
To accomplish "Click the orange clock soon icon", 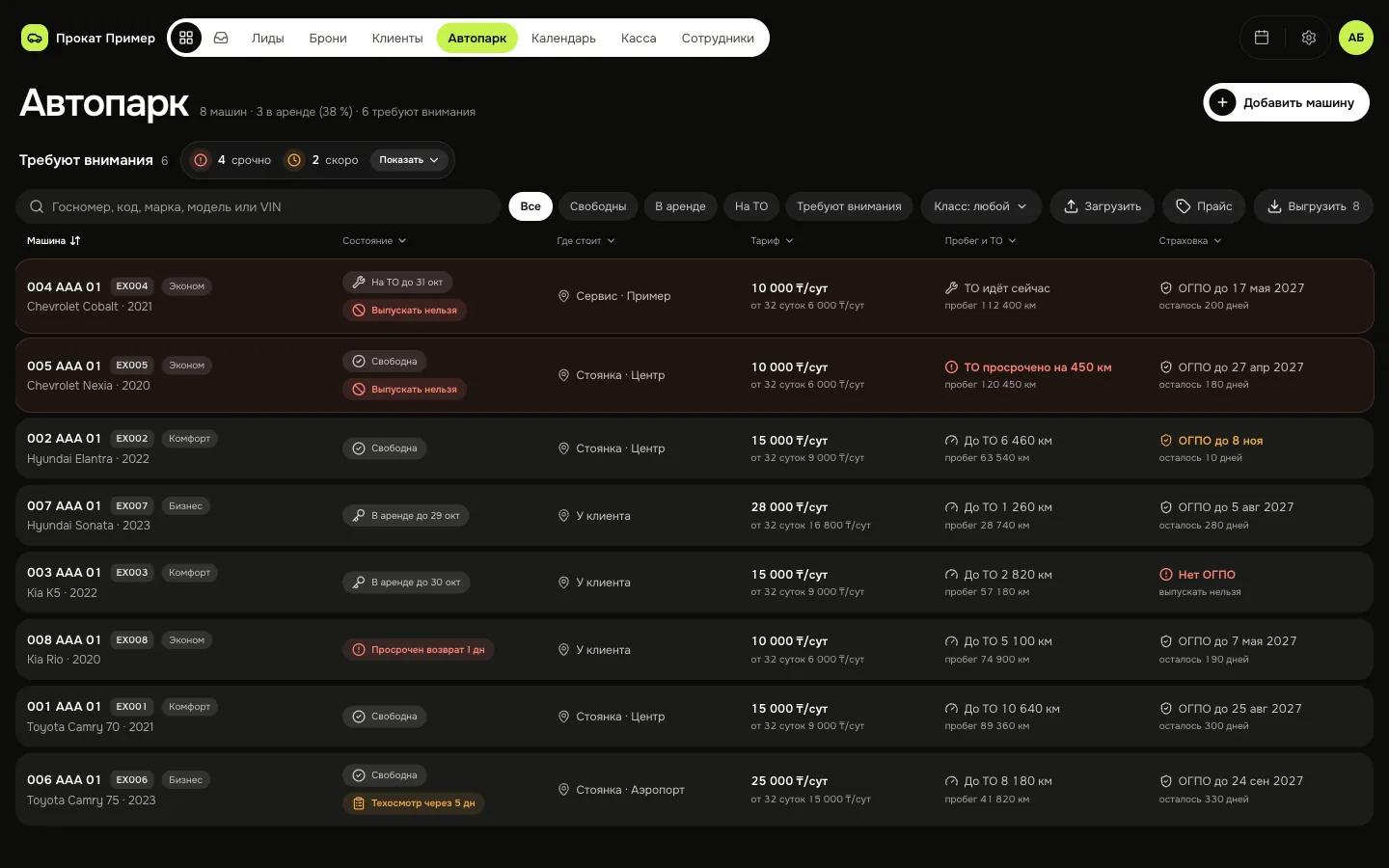I will pos(295,160).
